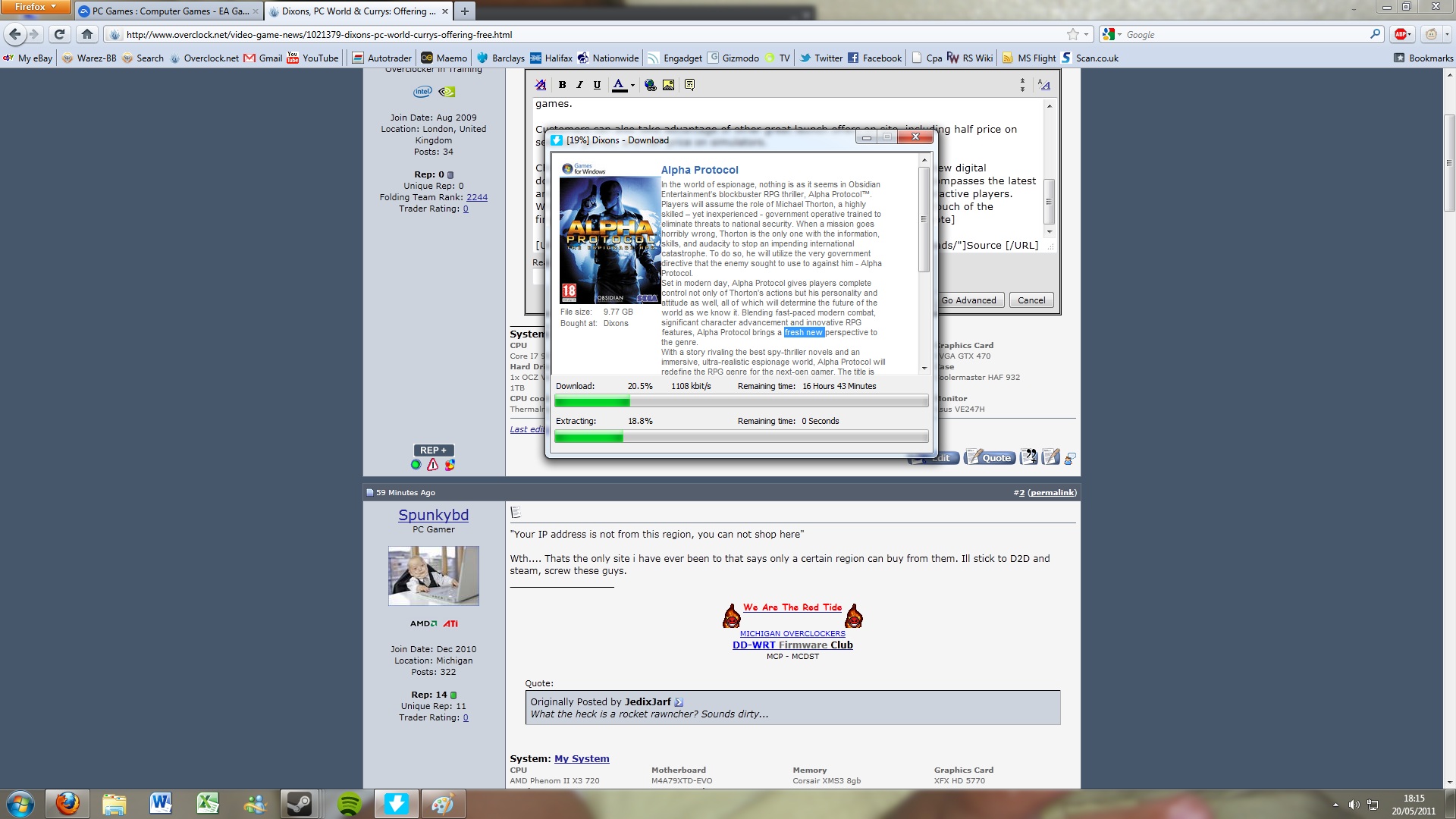Screen dimensions: 1456x819
Task: Open the search engine dropdown
Action: tap(1112, 35)
